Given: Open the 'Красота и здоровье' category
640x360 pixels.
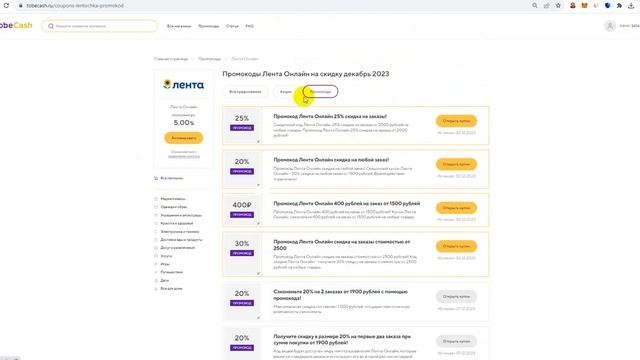Looking at the screenshot, I should [x=177, y=223].
